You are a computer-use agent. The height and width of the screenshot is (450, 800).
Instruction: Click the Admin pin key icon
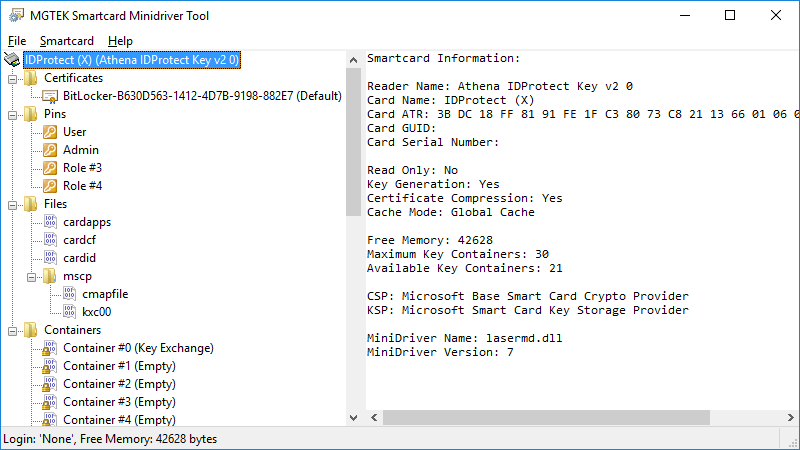point(50,150)
